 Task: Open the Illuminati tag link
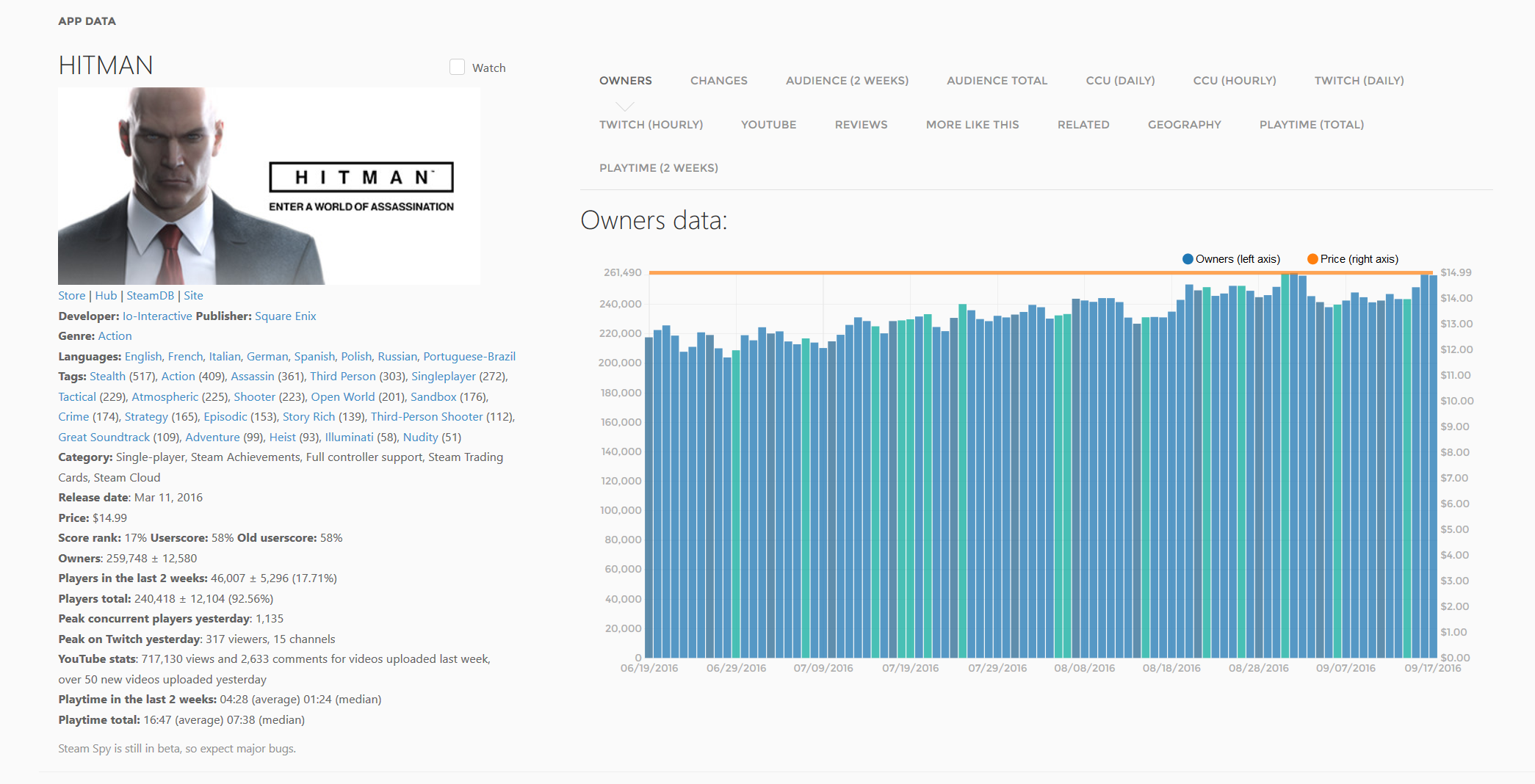(x=349, y=438)
